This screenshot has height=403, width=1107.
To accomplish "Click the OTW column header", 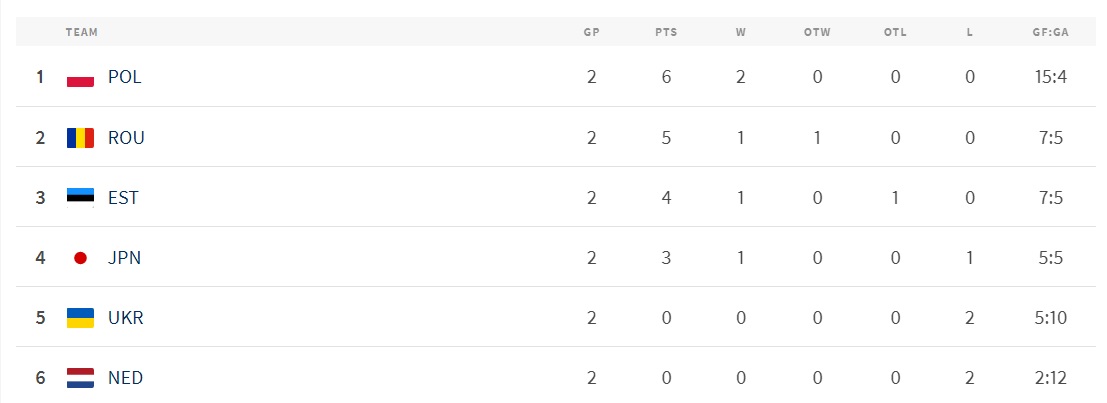I will [817, 32].
